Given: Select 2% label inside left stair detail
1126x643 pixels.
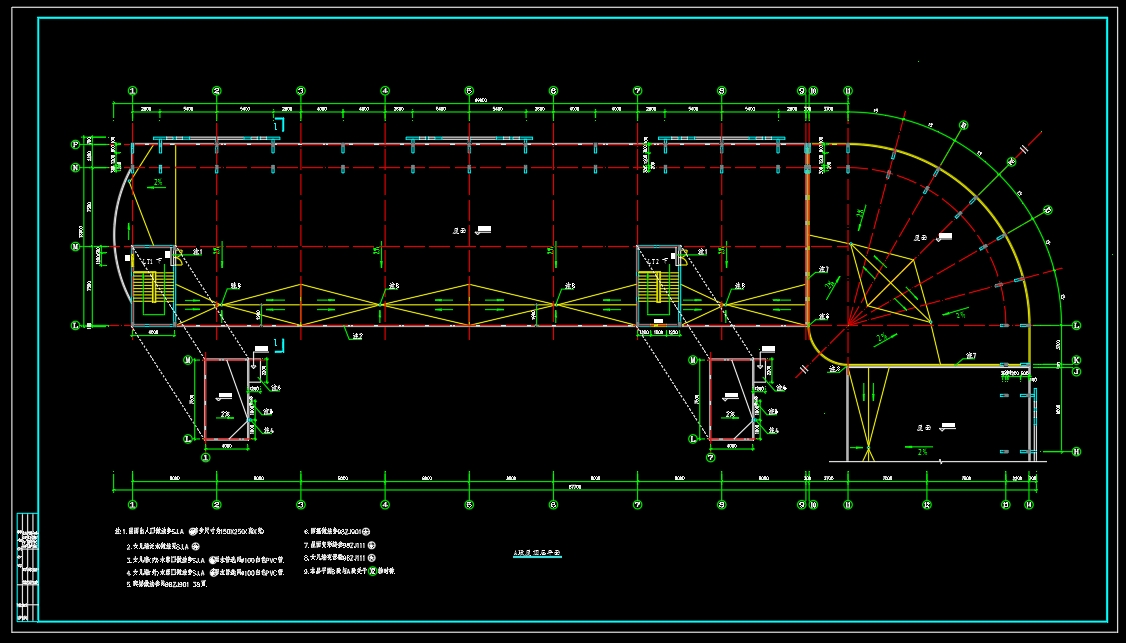Looking at the screenshot, I should [x=225, y=415].
